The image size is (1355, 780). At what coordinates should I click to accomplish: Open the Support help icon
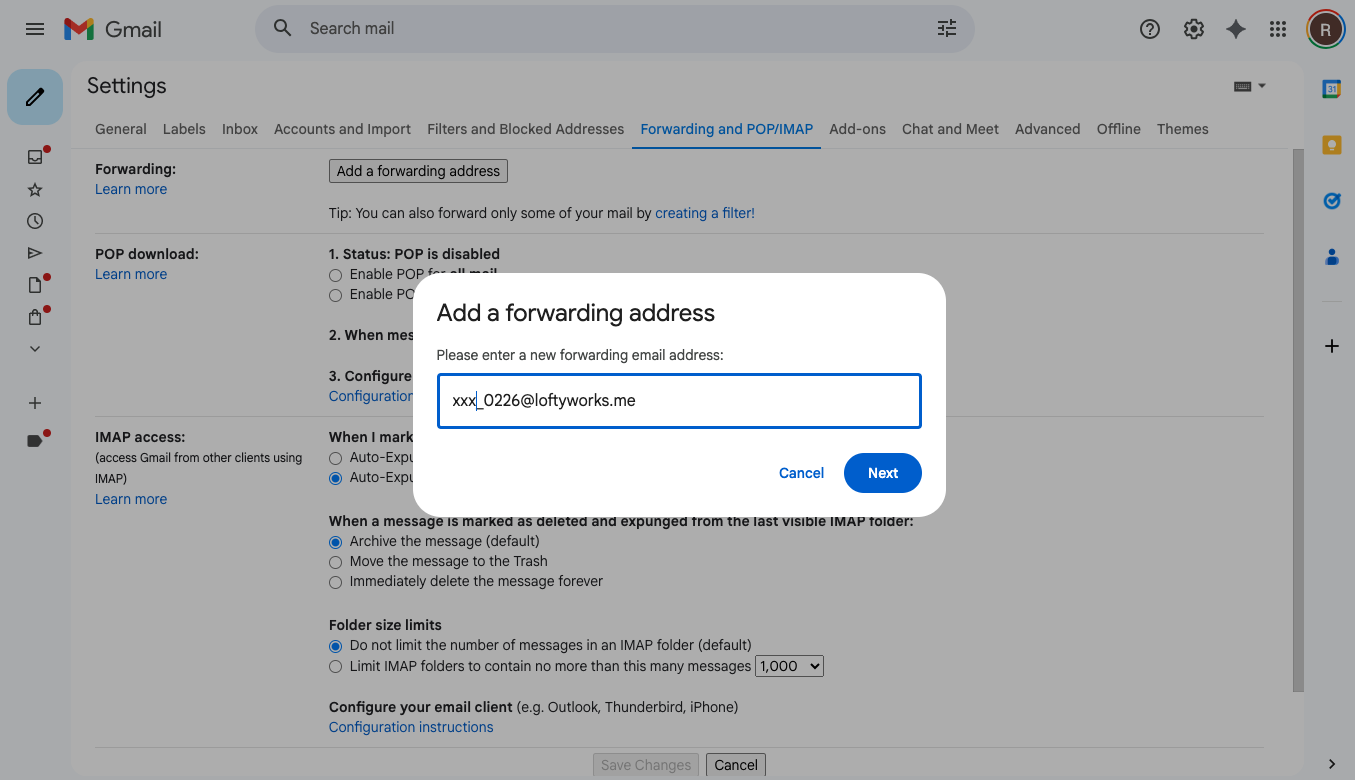pyautogui.click(x=1150, y=29)
